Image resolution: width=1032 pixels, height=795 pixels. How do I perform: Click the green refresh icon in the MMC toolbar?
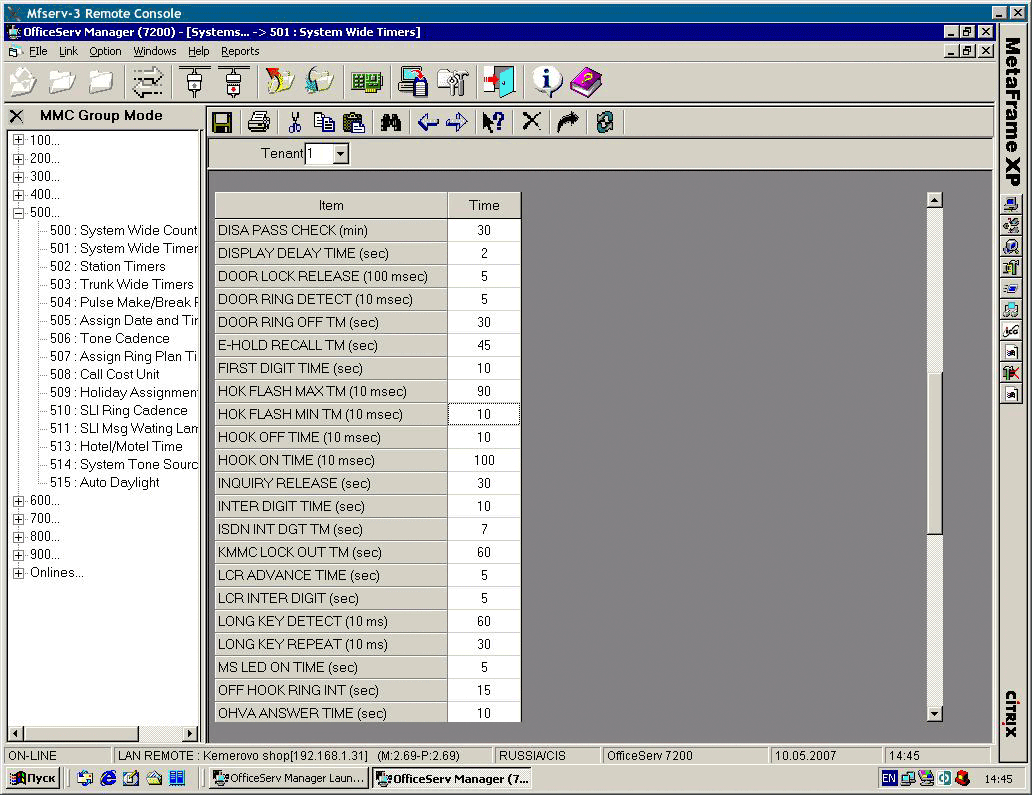point(605,122)
